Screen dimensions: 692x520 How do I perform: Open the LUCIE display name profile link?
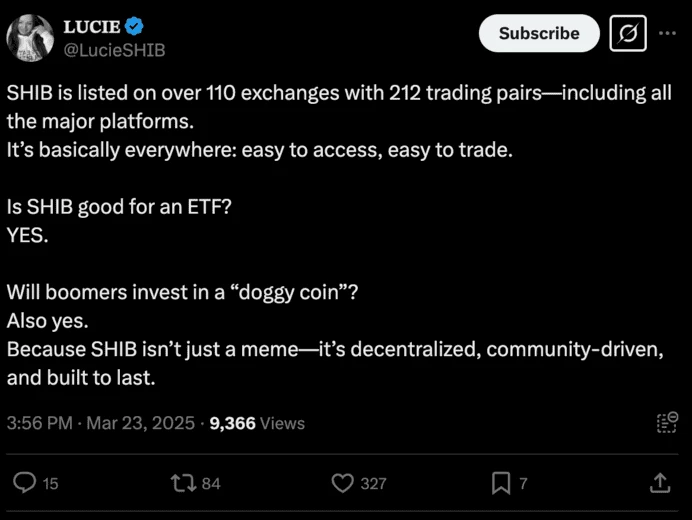[92, 26]
